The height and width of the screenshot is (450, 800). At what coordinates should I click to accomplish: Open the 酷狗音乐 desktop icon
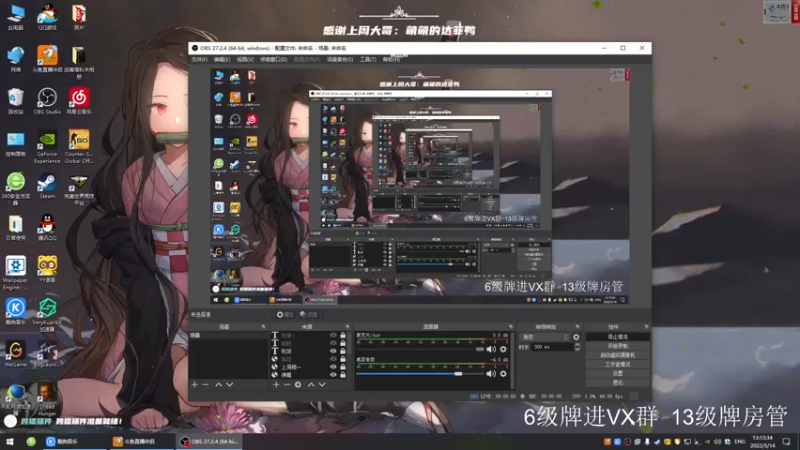[15, 312]
